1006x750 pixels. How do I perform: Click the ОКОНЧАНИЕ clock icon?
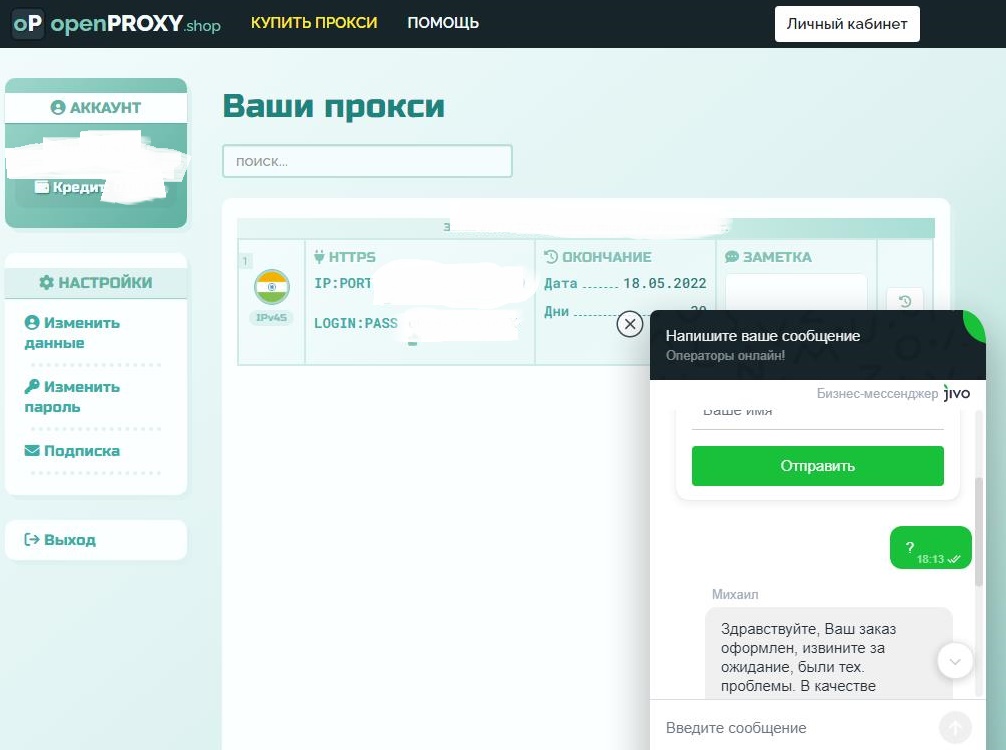coord(551,257)
